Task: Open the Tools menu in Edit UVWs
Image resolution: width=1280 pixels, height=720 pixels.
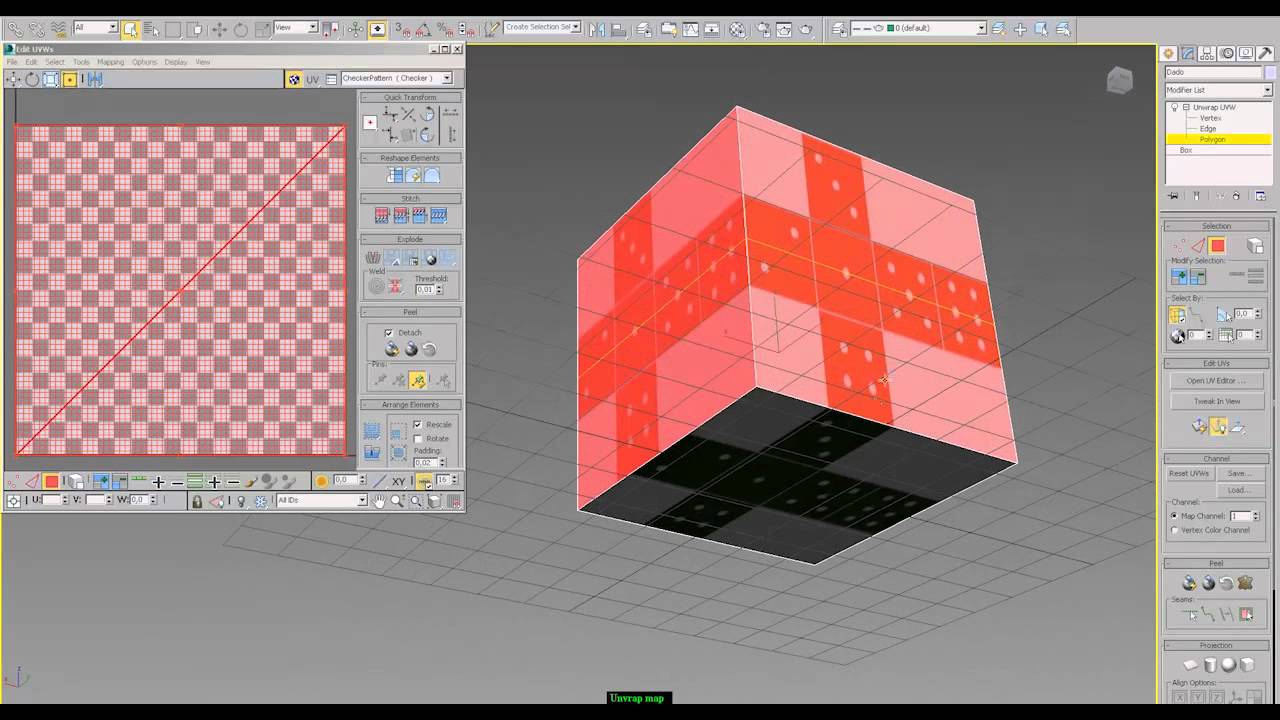Action: point(81,62)
